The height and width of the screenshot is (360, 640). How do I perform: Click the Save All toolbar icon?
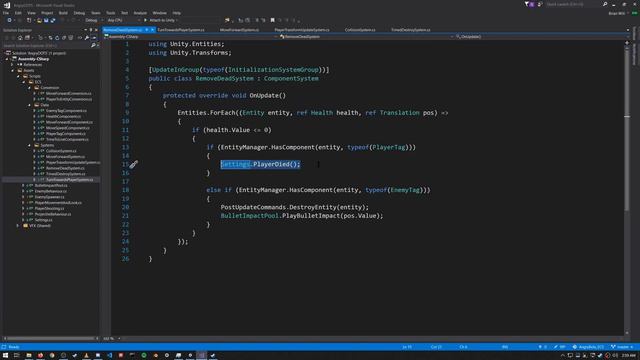coord(53,20)
